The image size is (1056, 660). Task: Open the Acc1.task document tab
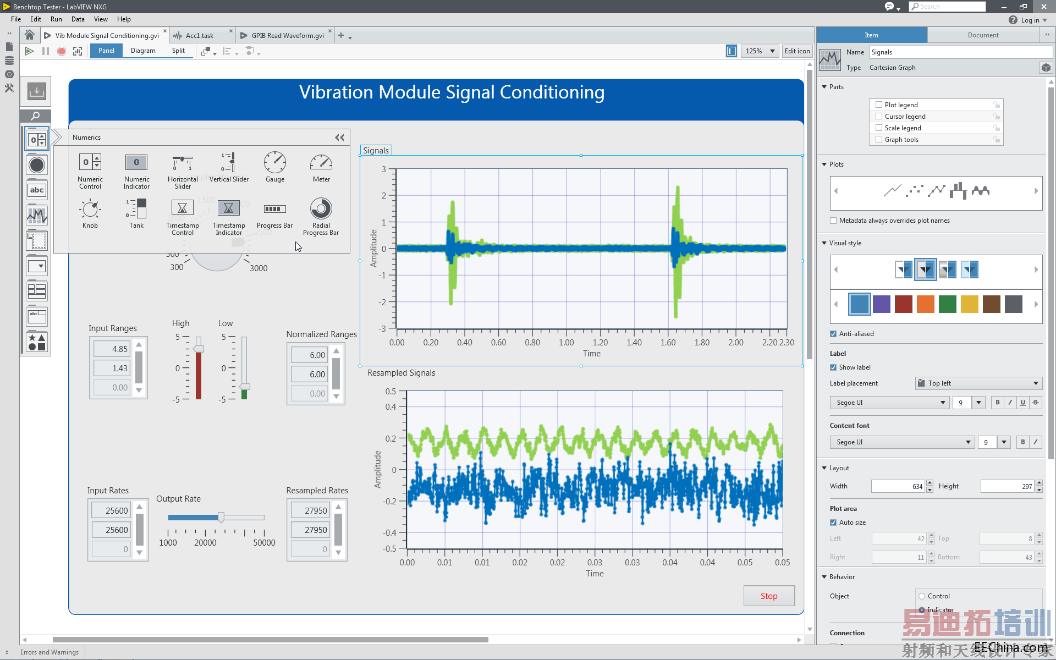pyautogui.click(x=199, y=36)
